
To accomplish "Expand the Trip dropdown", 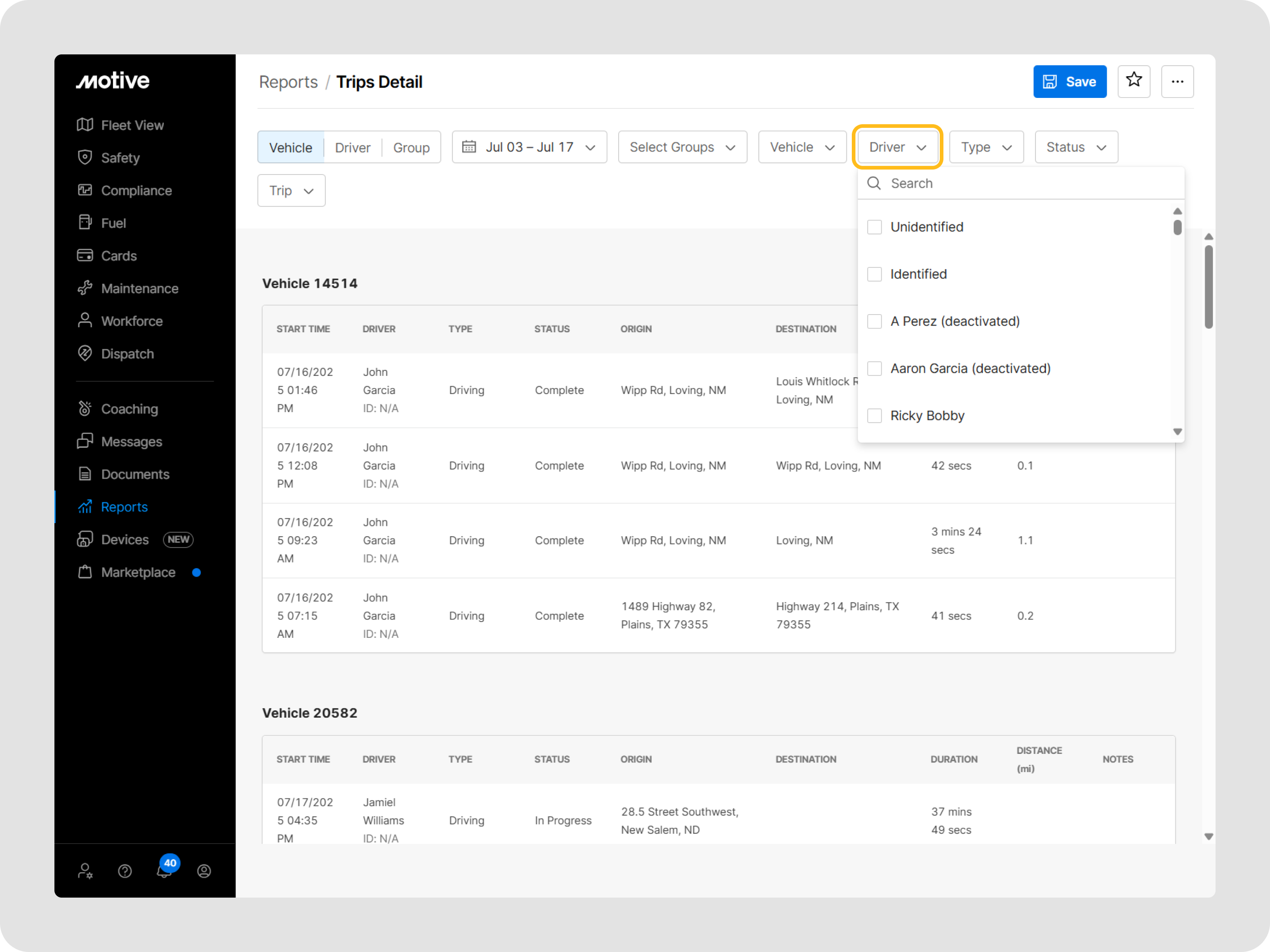I will click(291, 190).
